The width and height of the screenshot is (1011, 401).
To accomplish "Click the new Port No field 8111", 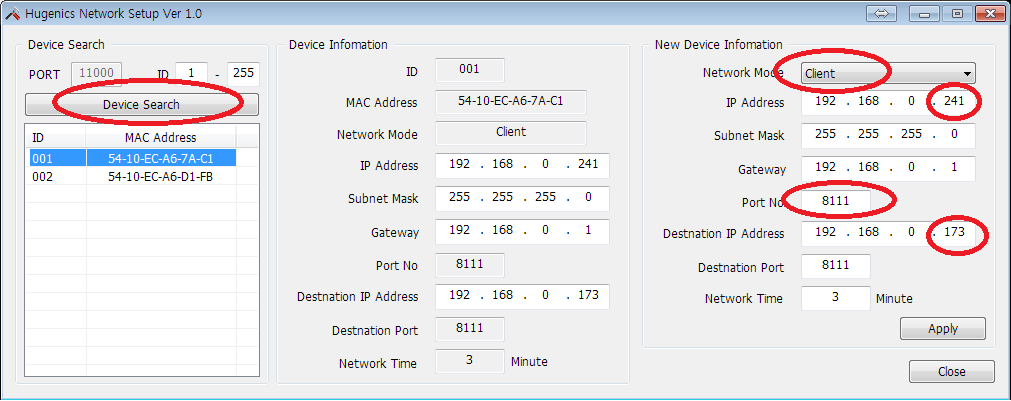I will [836, 201].
